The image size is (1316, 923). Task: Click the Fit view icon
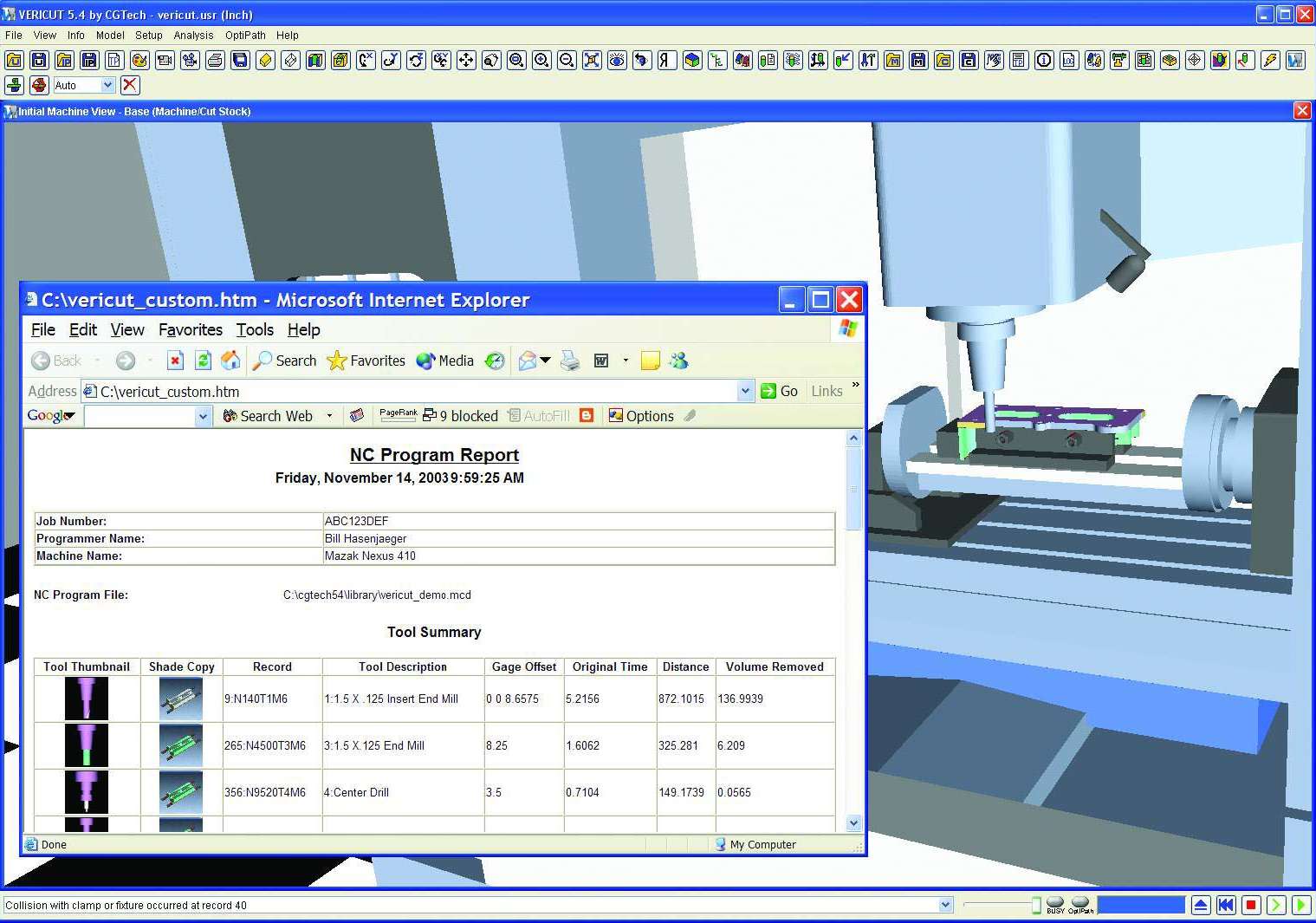click(592, 60)
